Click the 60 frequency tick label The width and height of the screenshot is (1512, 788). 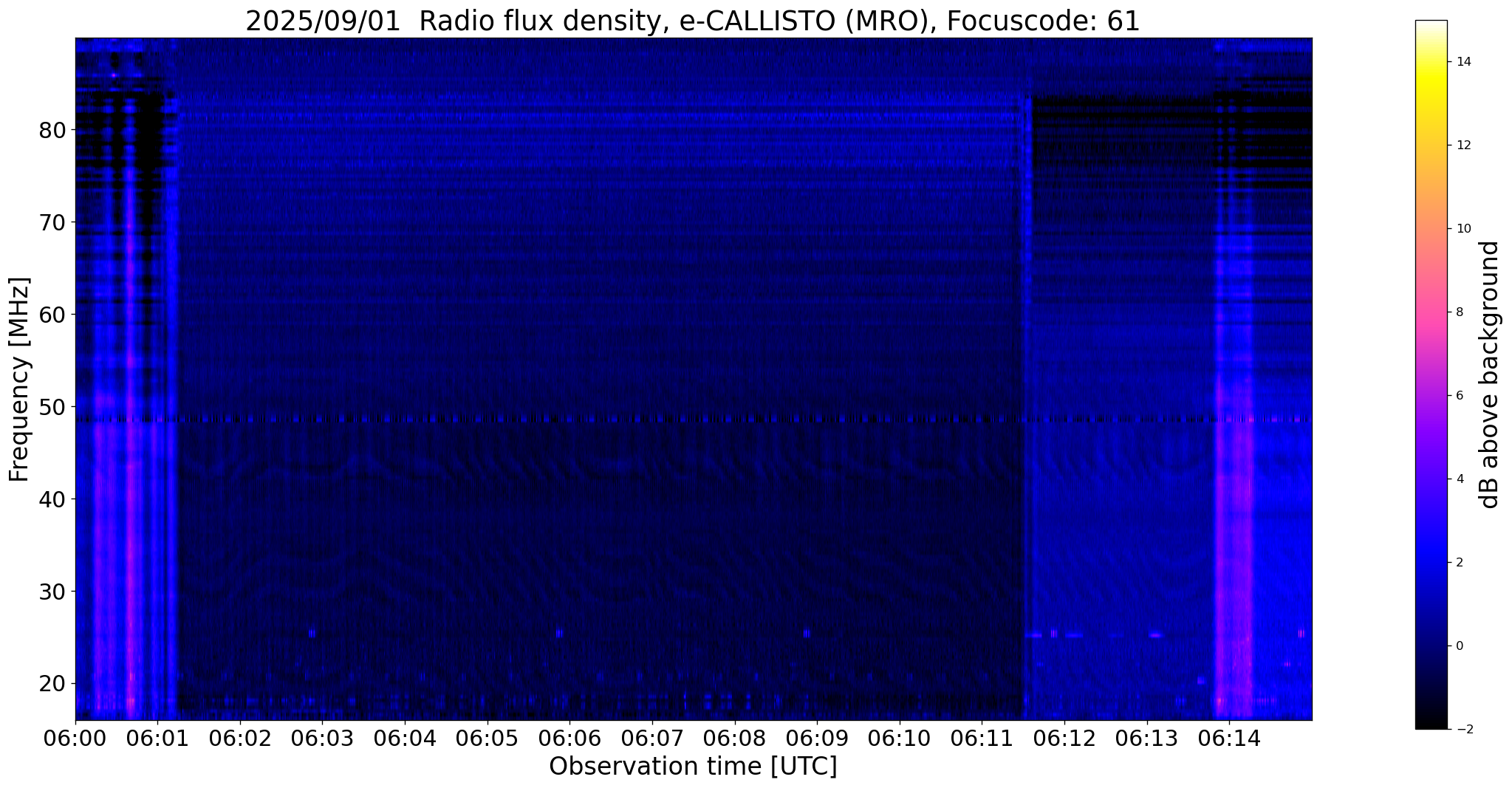point(53,315)
